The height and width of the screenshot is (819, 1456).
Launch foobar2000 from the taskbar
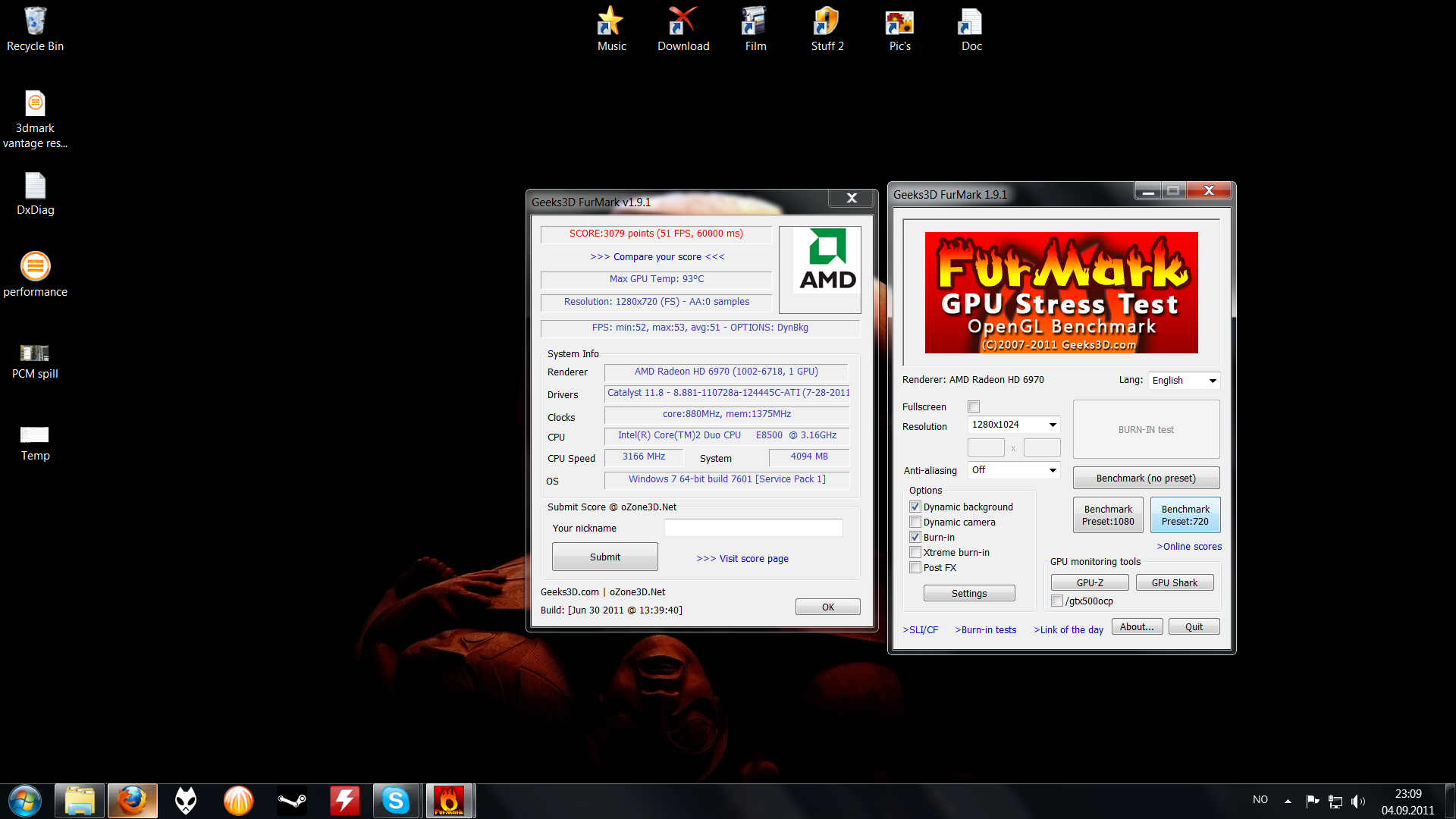(186, 801)
